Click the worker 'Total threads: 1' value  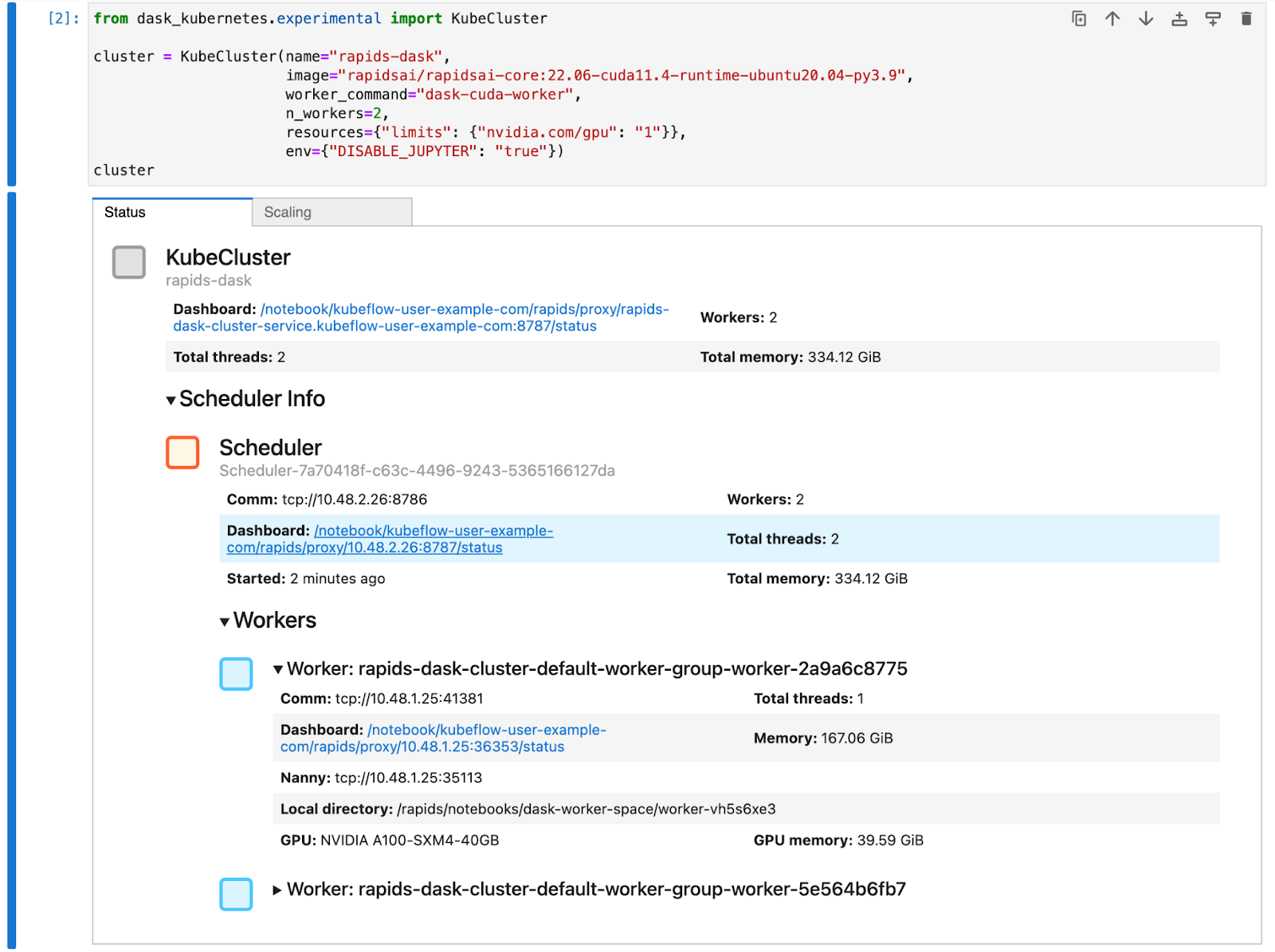809,699
